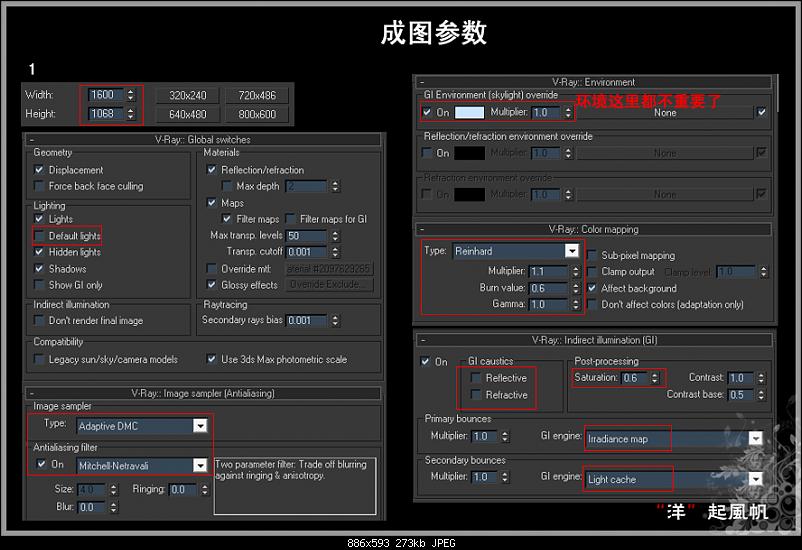The image size is (802, 550).
Task: Toggle Filter maps checkbox
Action: pyautogui.click(x=227, y=219)
